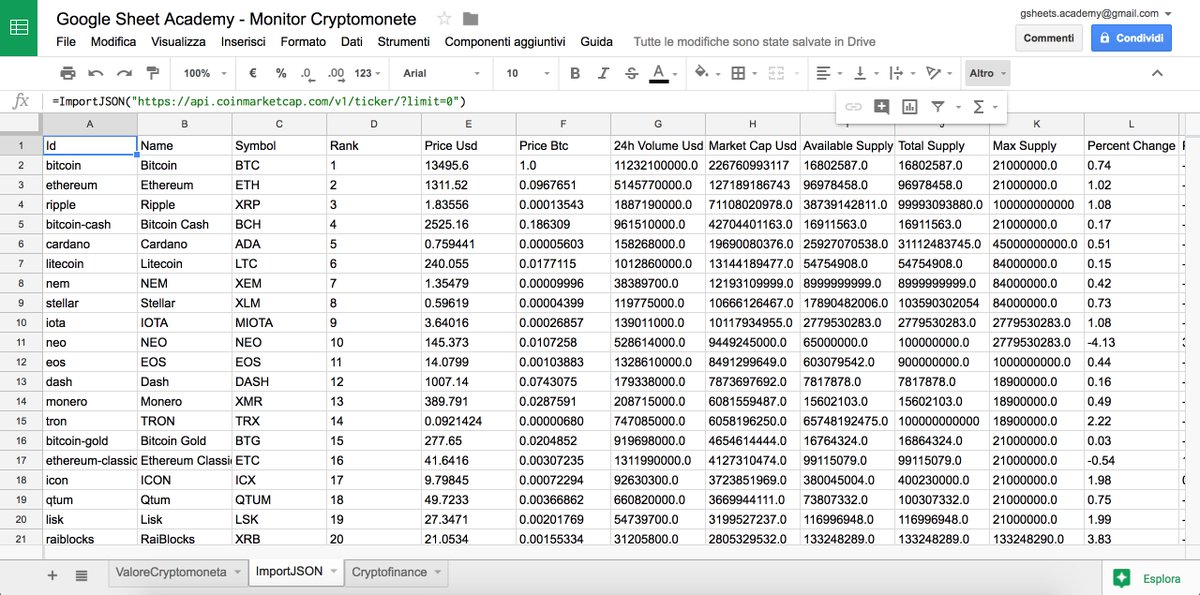This screenshot has height=595, width=1200.
Task: Select column header E
Action: pyautogui.click(x=468, y=124)
